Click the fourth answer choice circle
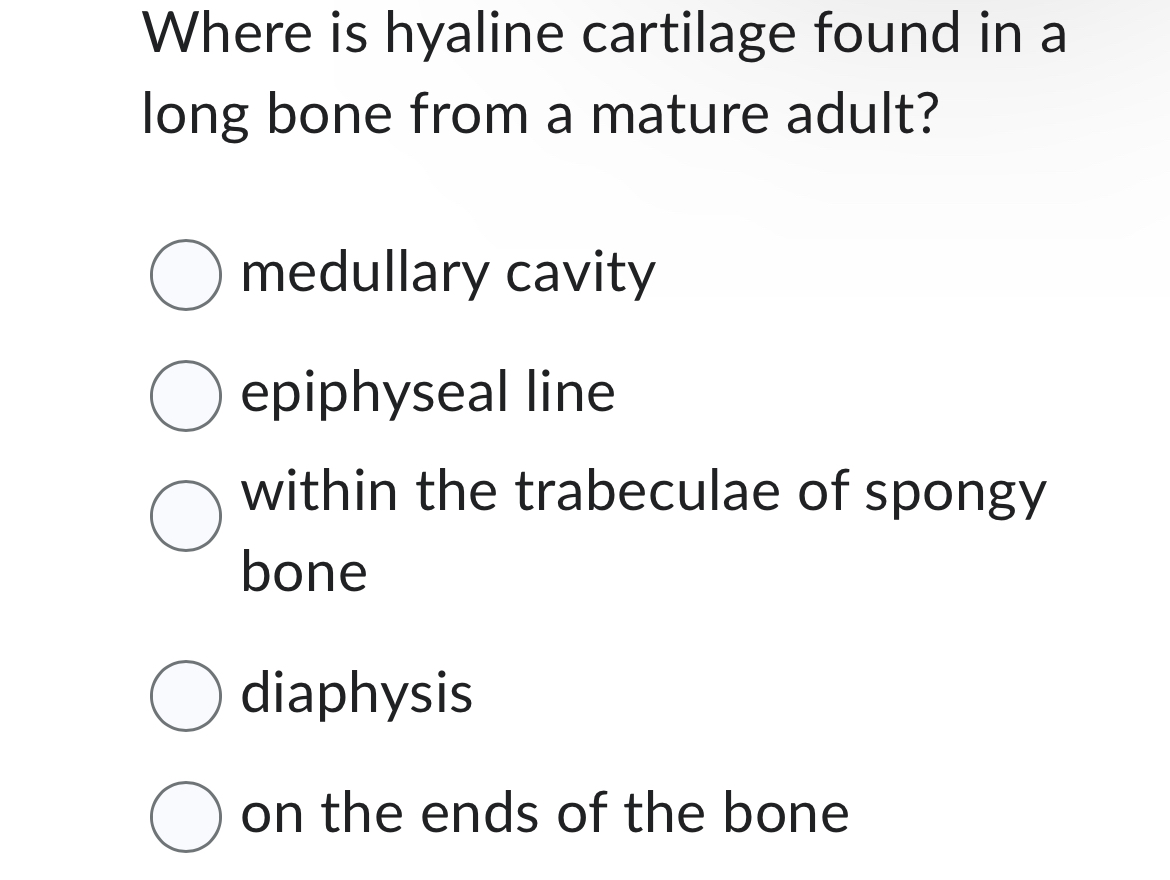This screenshot has width=1170, height=880. point(185,694)
